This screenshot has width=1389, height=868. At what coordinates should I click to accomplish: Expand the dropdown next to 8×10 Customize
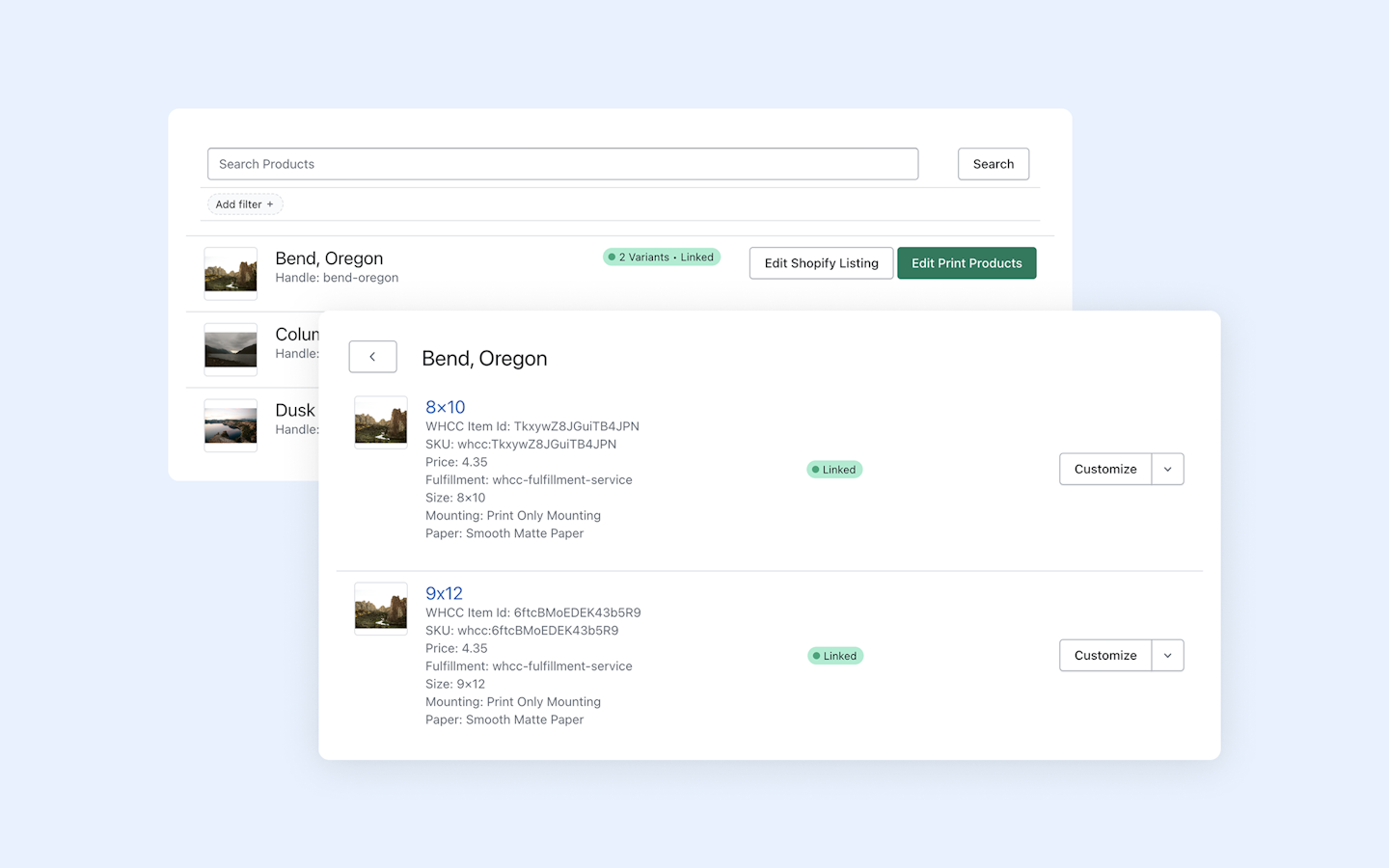pyautogui.click(x=1167, y=469)
